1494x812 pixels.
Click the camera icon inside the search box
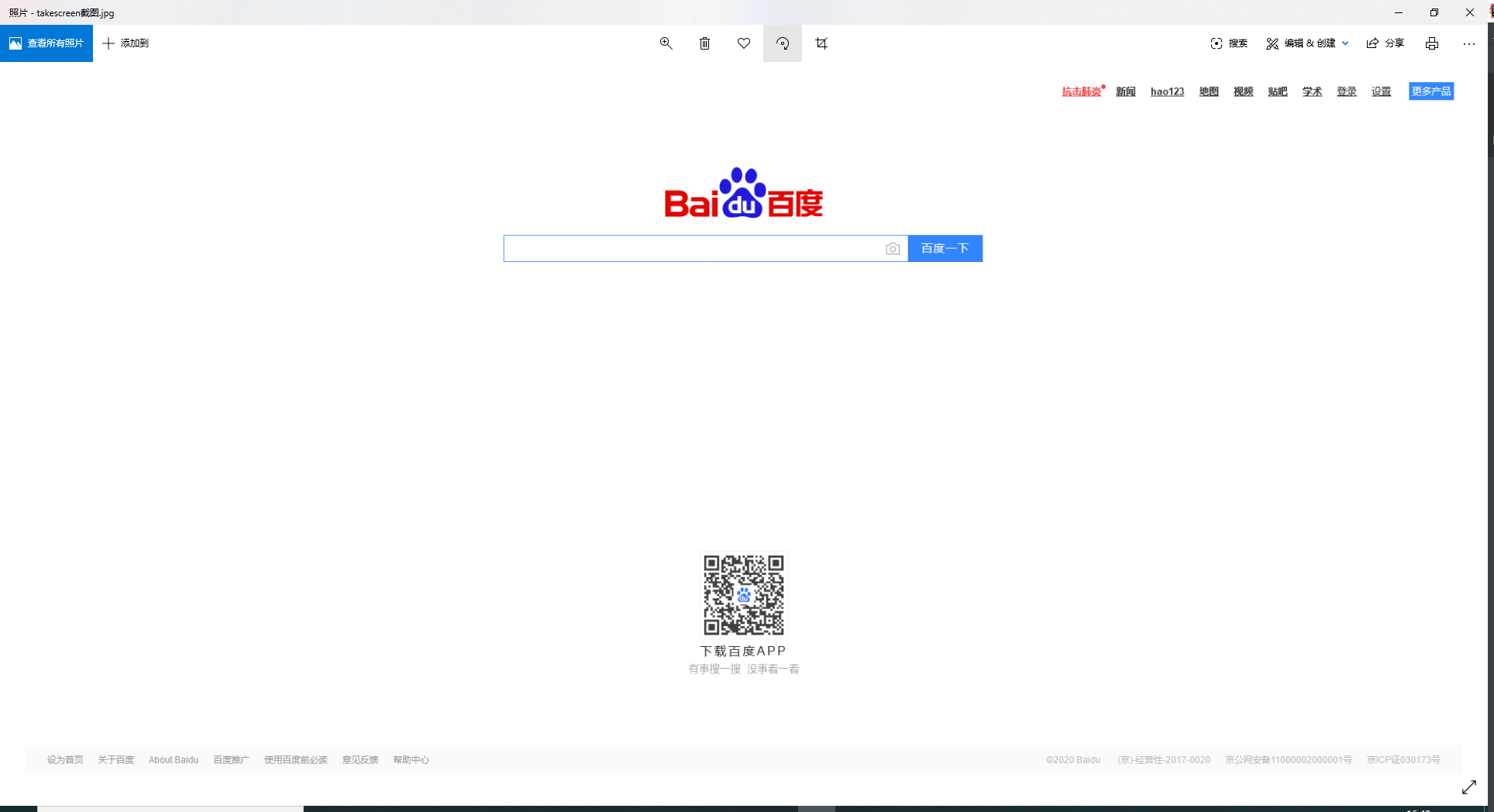[893, 249]
